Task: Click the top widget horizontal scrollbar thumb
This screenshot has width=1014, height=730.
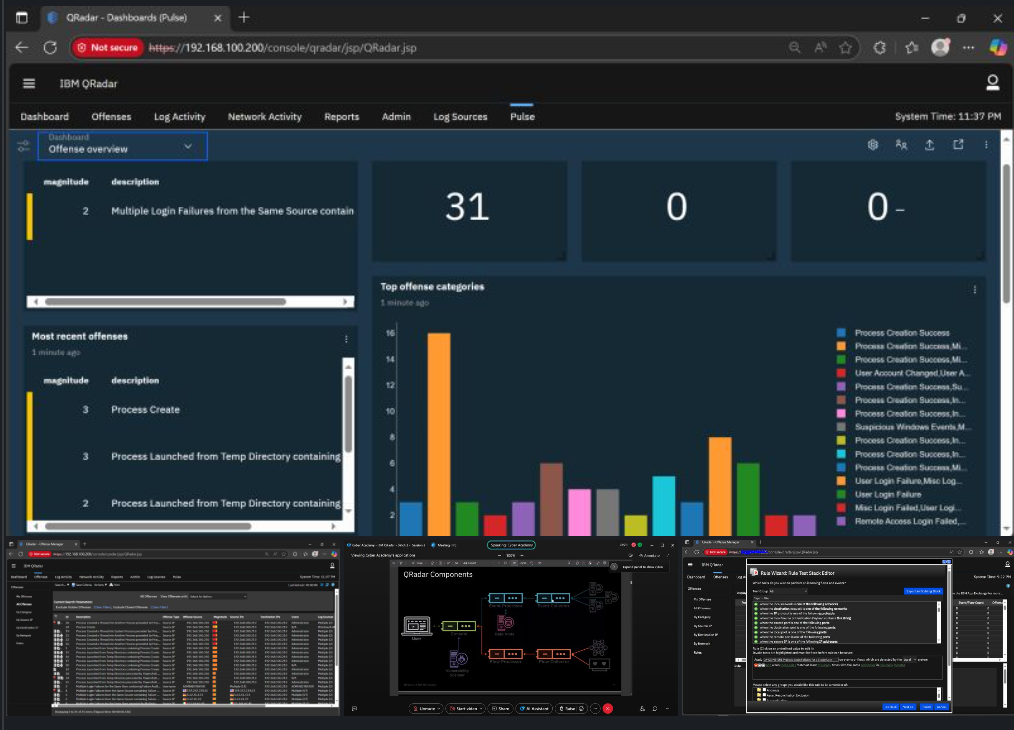Action: [166, 302]
